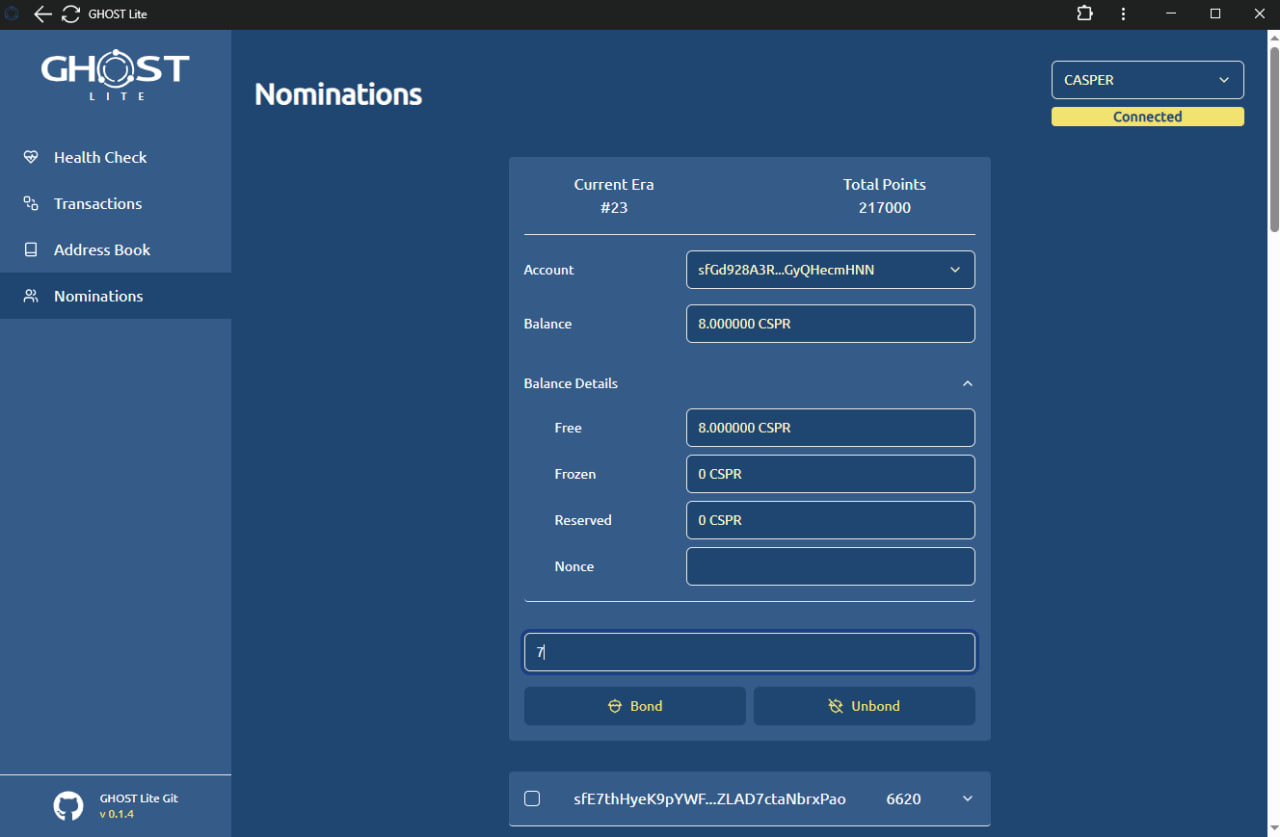Open the CASPER network dropdown
Viewport: 1280px width, 837px height.
(1147, 80)
